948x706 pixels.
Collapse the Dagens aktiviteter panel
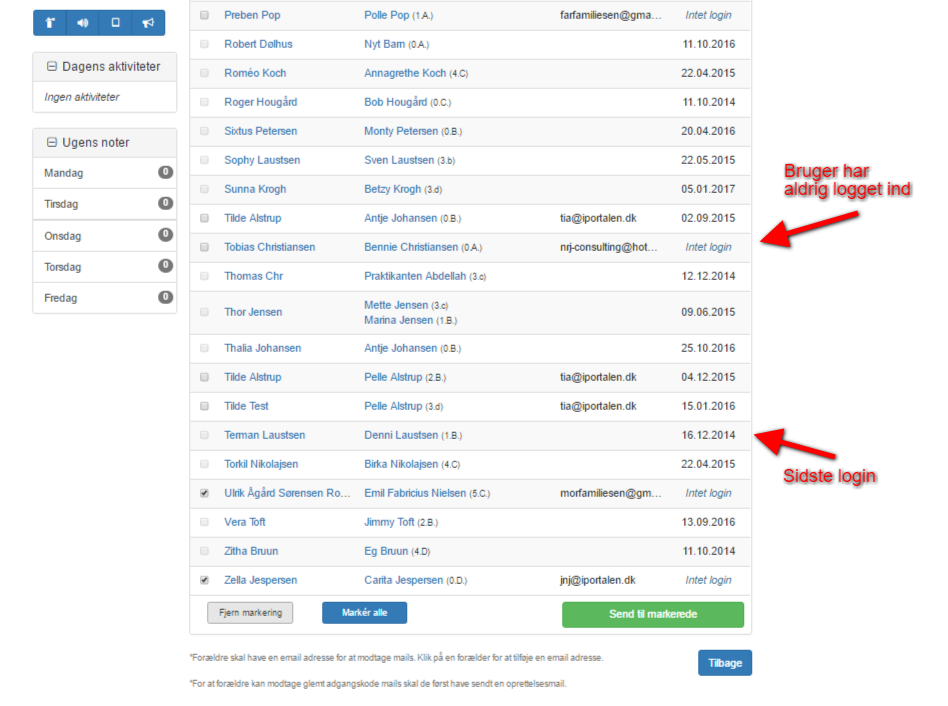[x=52, y=66]
